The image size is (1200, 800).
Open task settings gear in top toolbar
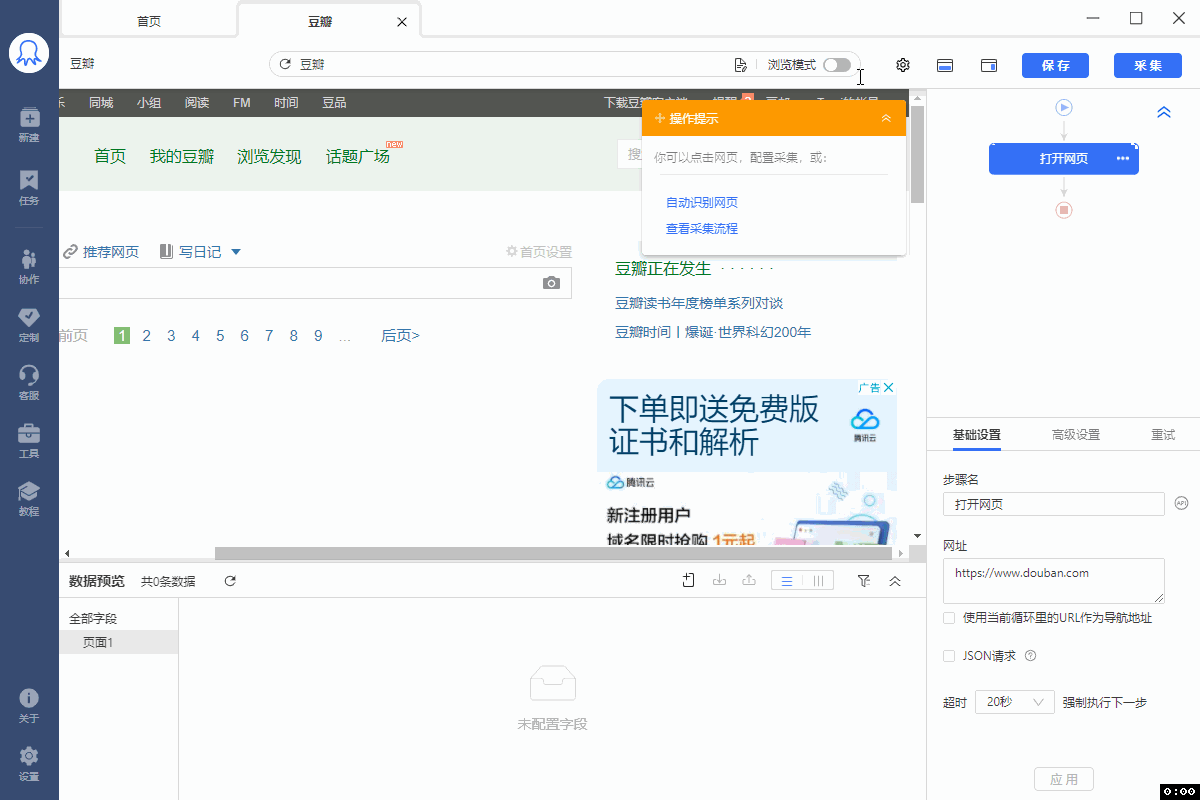(x=903, y=65)
